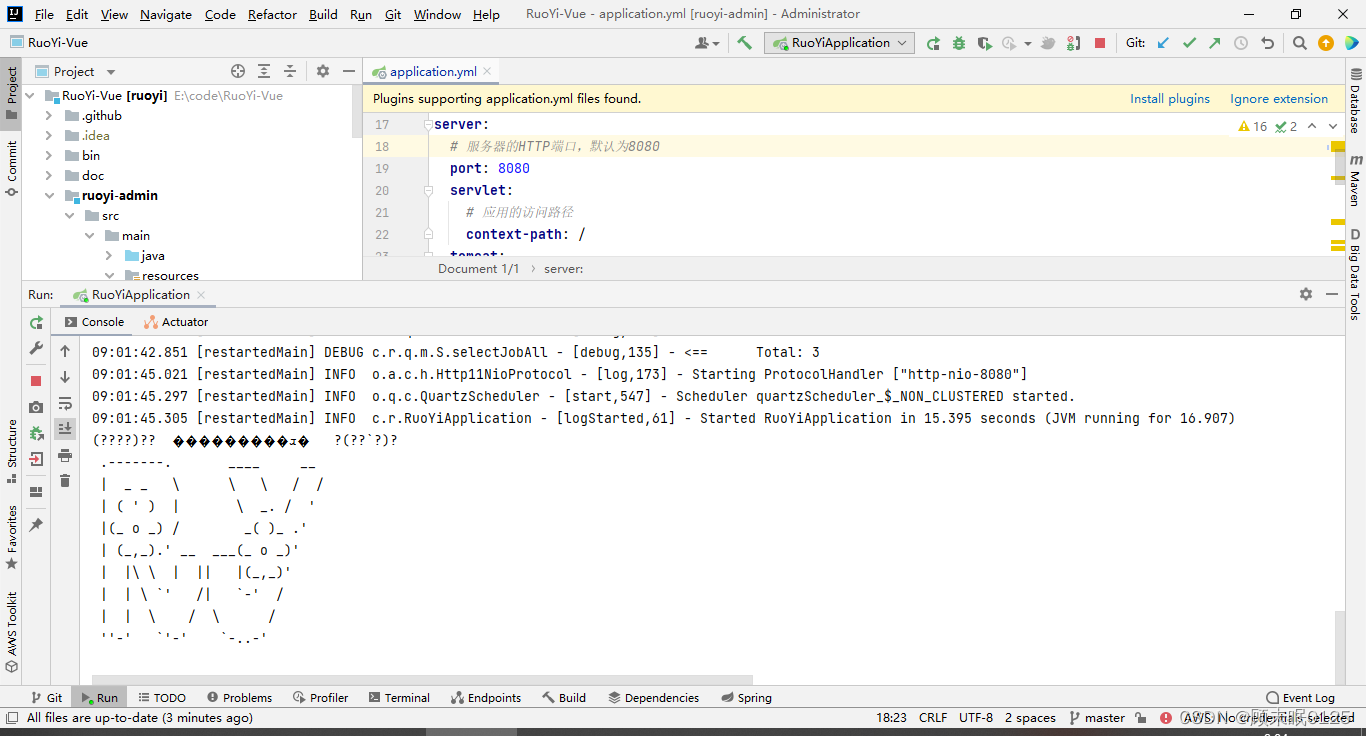Print console output with printer icon
Screen dimensions: 1366x736
click(x=65, y=455)
